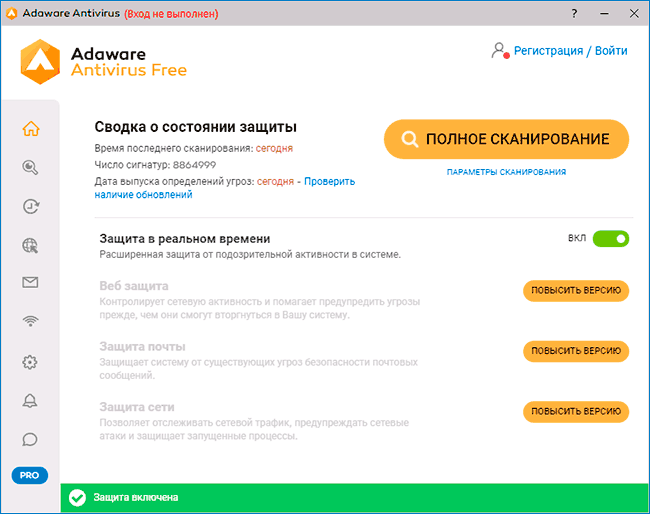This screenshot has width=650, height=514.
Task: Click the Защита в реальном времени heading
Action: click(x=184, y=239)
